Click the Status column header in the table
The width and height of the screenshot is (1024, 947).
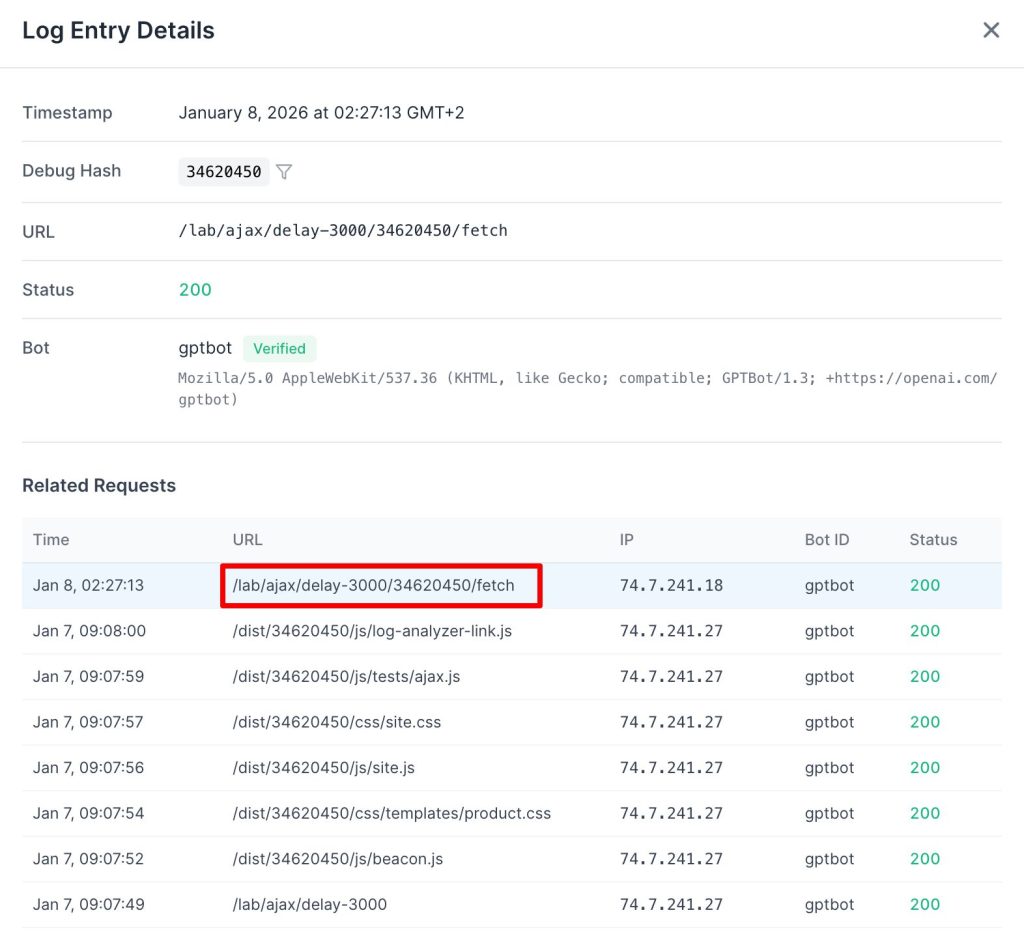coord(932,540)
